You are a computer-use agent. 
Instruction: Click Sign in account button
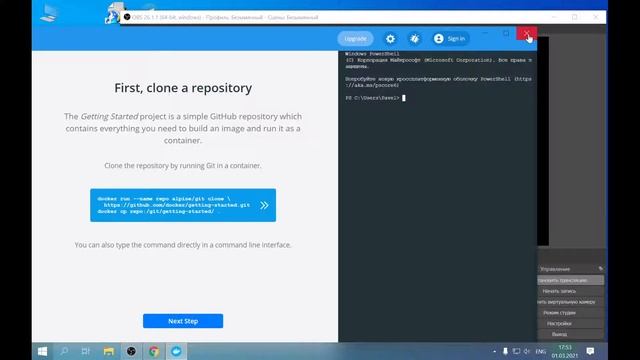pyautogui.click(x=450, y=39)
